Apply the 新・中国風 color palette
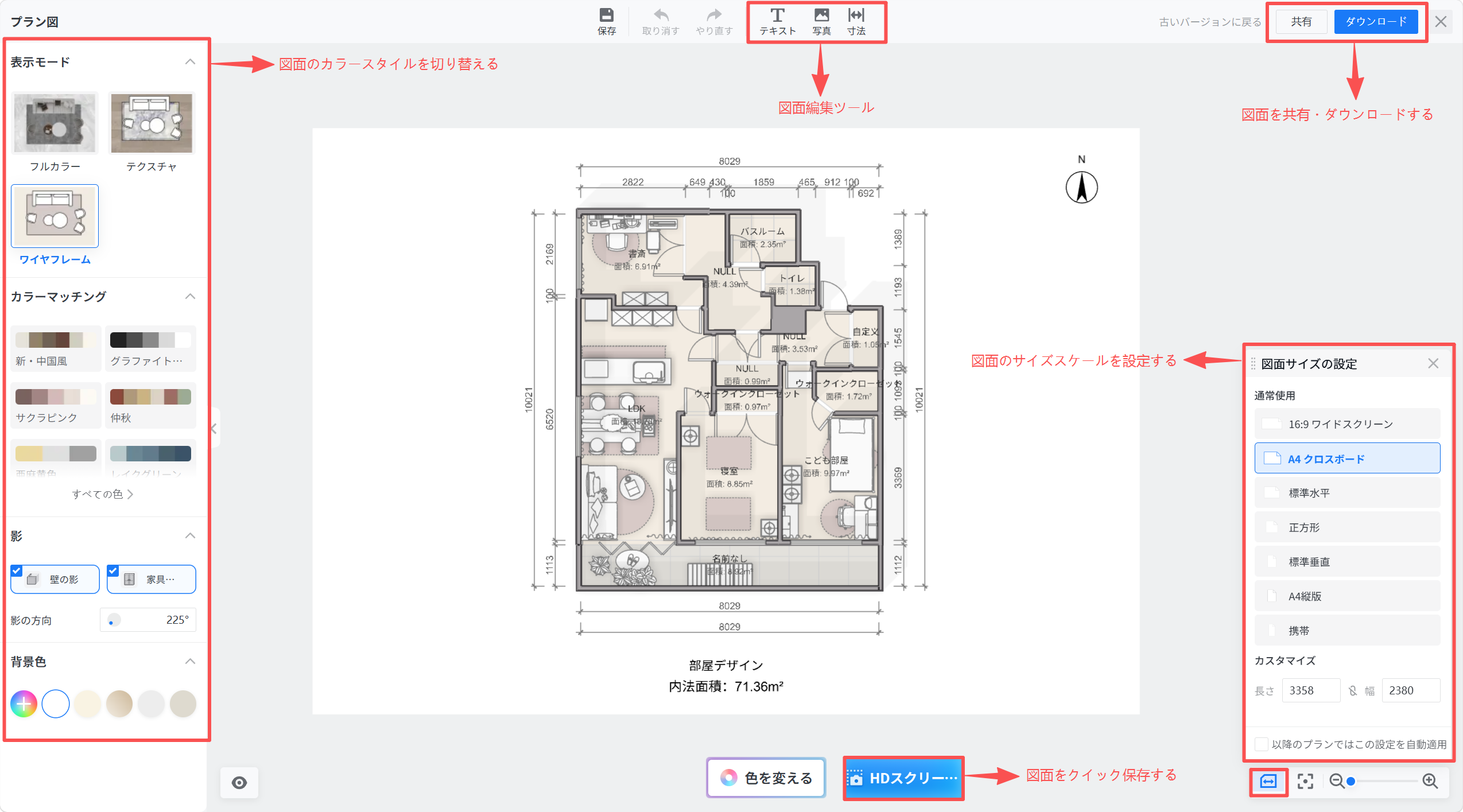The image size is (1463, 812). [x=56, y=348]
